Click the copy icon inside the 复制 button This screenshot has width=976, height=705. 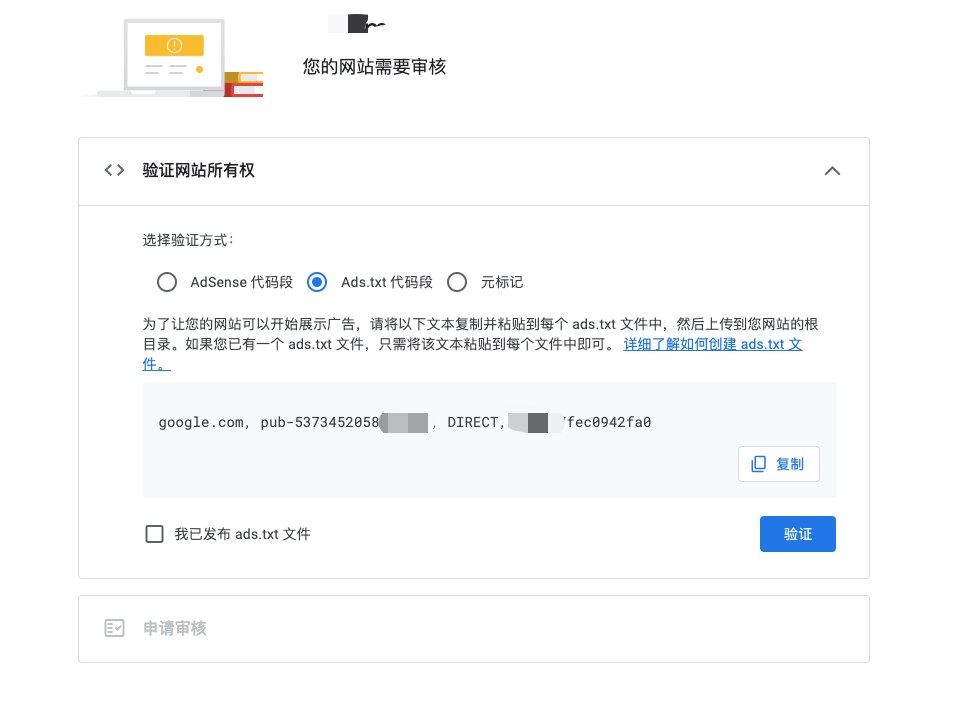(758, 463)
